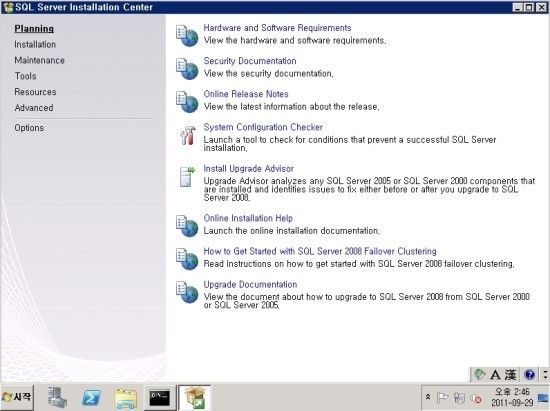The image size is (550, 411).
Task: Click the taskbar clock and date
Action: point(512,397)
